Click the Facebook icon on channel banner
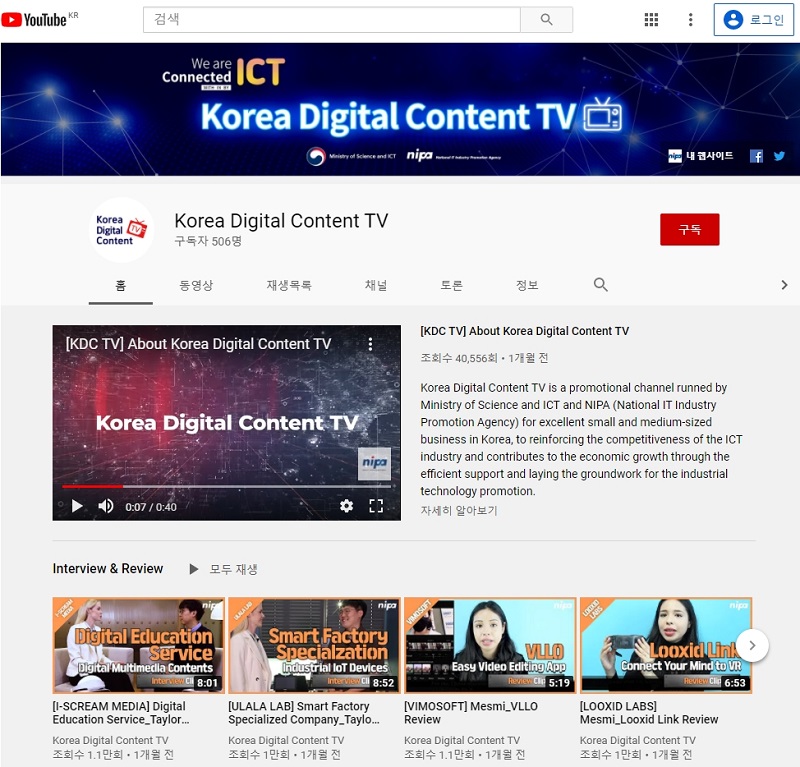The width and height of the screenshot is (800, 767). pyautogui.click(x=756, y=156)
